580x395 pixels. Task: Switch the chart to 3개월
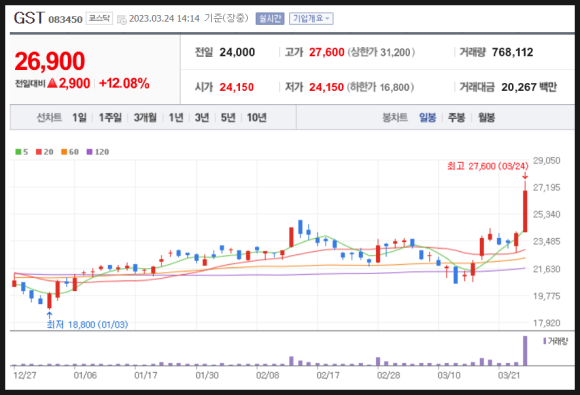click(x=145, y=118)
